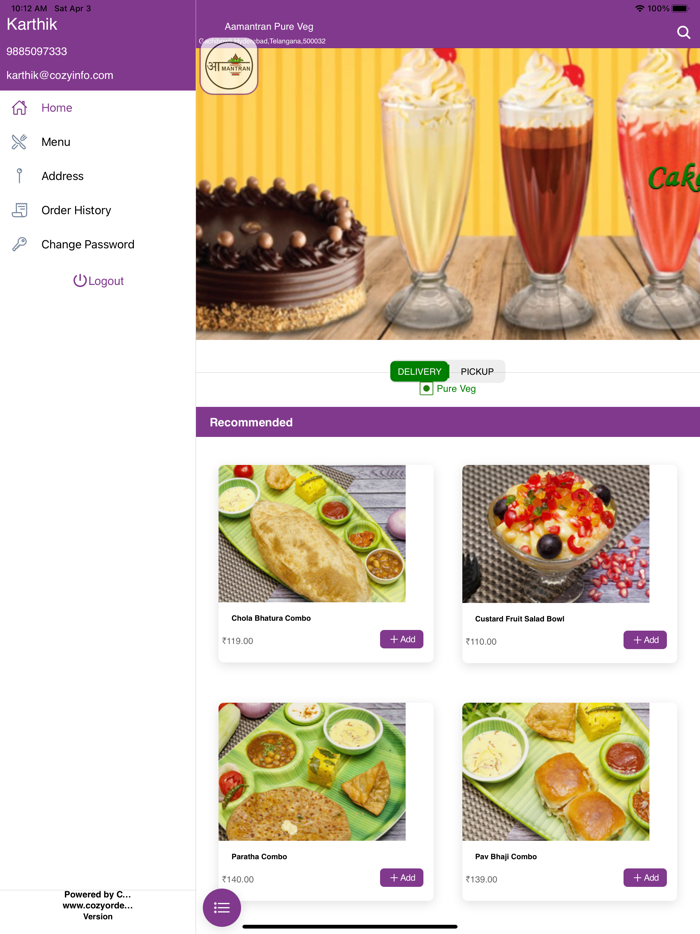Tap the Home house icon
The width and height of the screenshot is (700, 934).
20,108
